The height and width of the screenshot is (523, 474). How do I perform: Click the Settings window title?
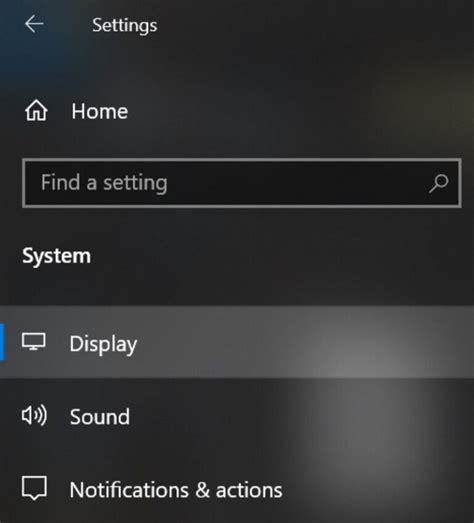point(125,26)
